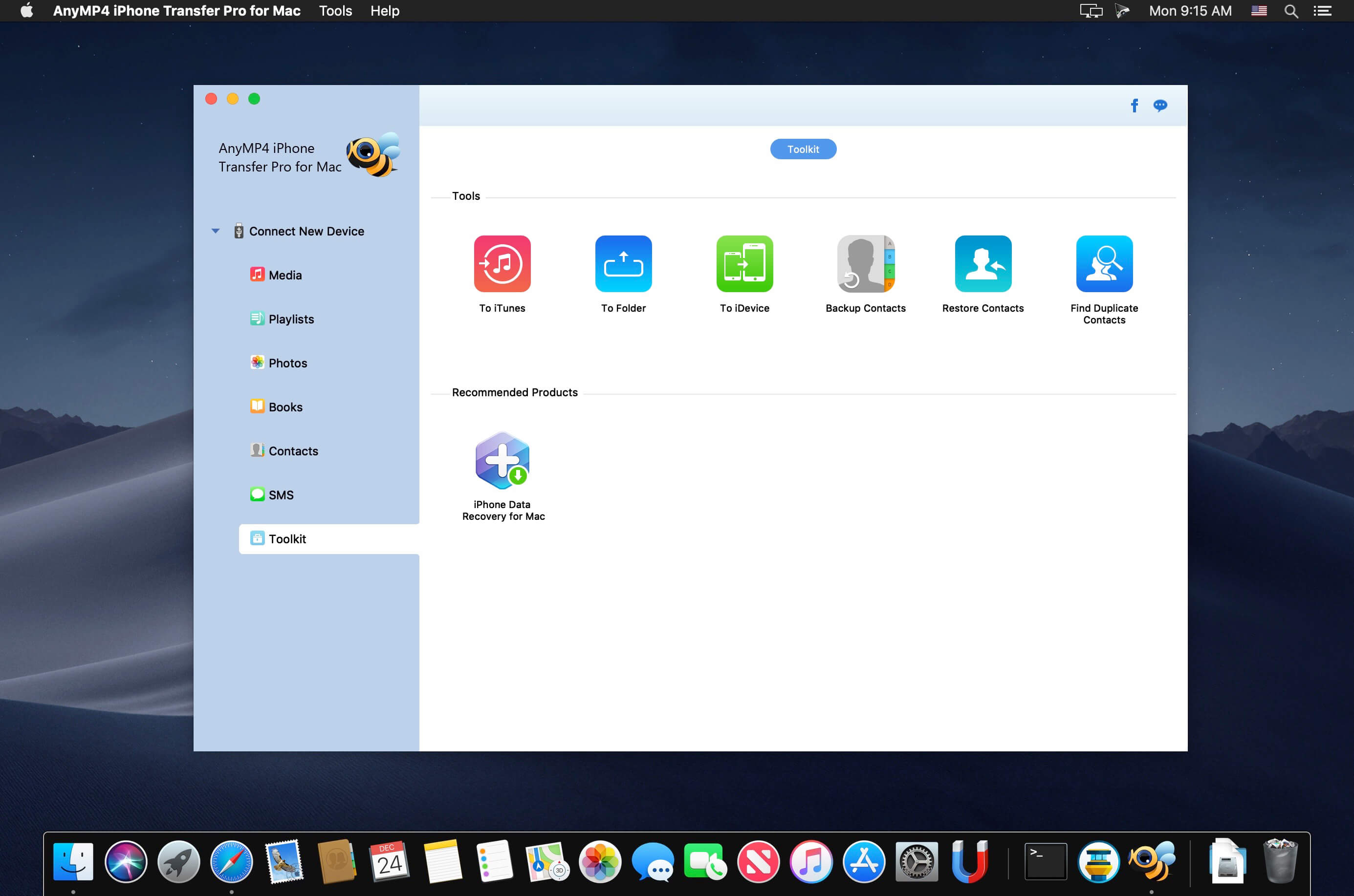The image size is (1354, 896).
Task: Open the To iTunes tool
Action: [502, 263]
